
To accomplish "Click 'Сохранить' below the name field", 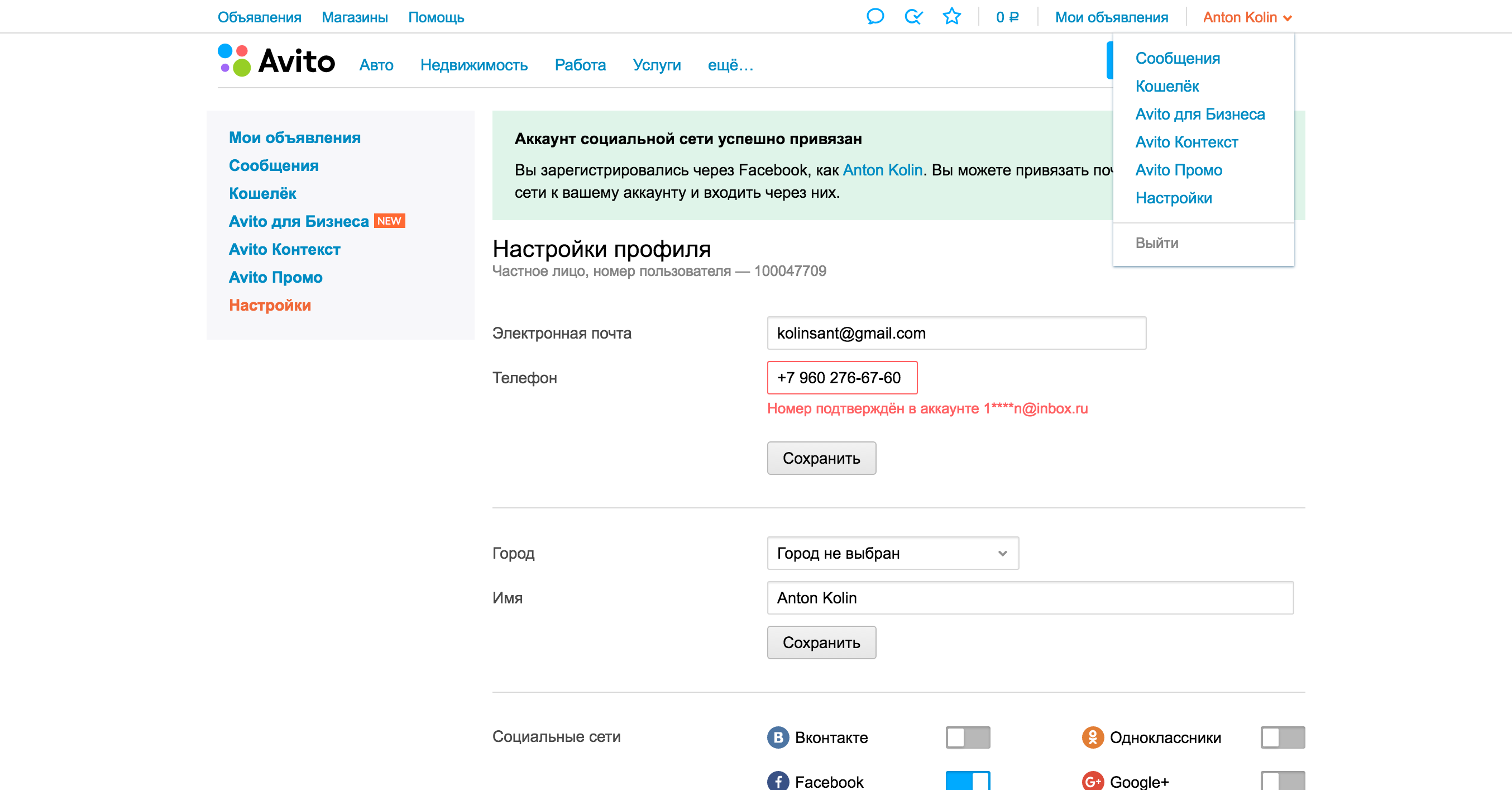I will [821, 643].
